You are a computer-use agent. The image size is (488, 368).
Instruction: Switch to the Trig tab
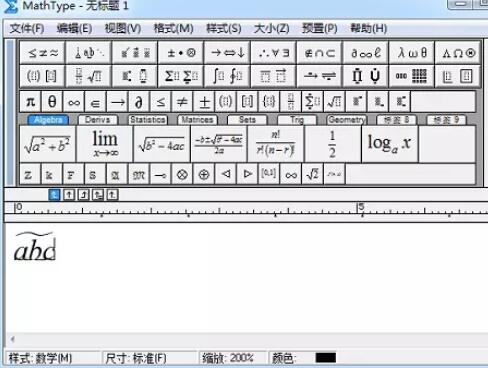click(297, 120)
